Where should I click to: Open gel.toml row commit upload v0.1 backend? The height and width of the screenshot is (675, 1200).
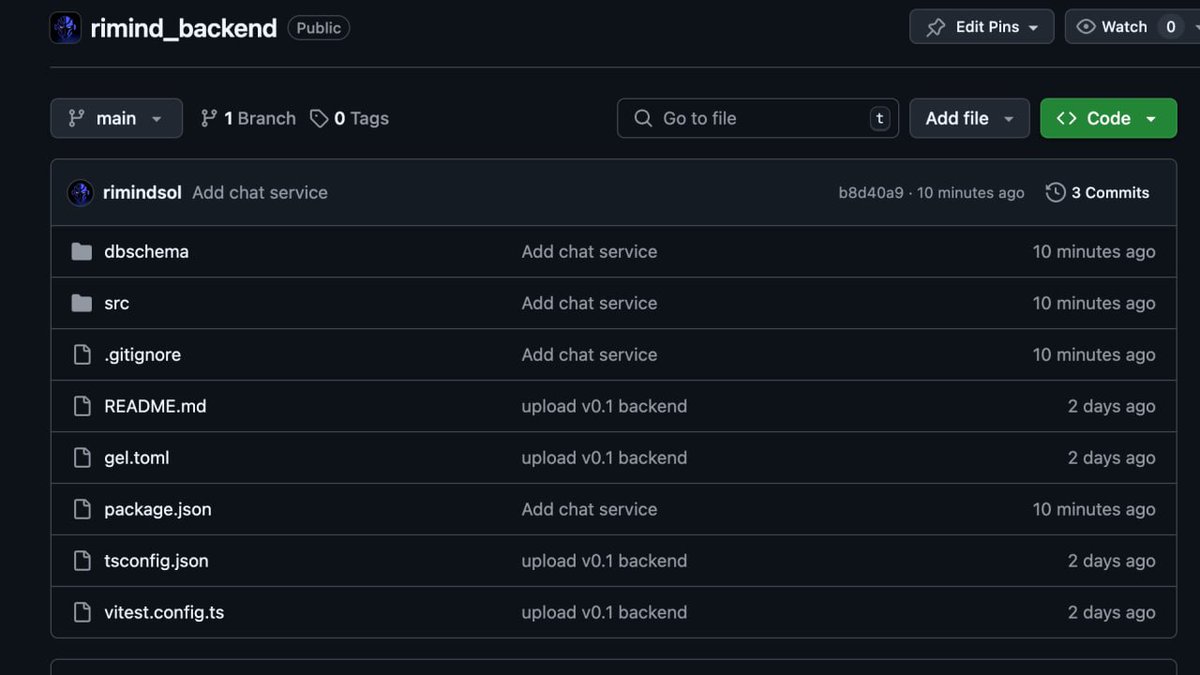click(604, 457)
